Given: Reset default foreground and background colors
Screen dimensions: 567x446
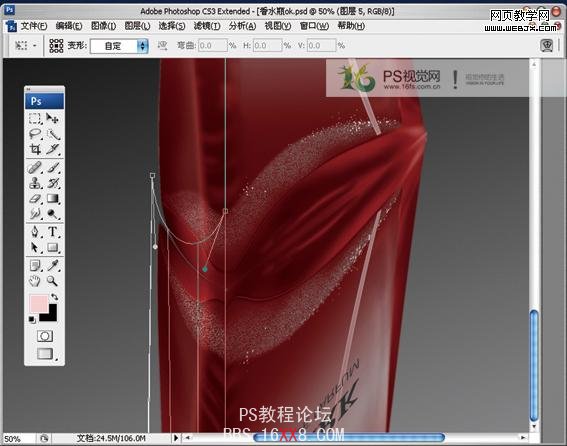Looking at the screenshot, I should click(32, 319).
